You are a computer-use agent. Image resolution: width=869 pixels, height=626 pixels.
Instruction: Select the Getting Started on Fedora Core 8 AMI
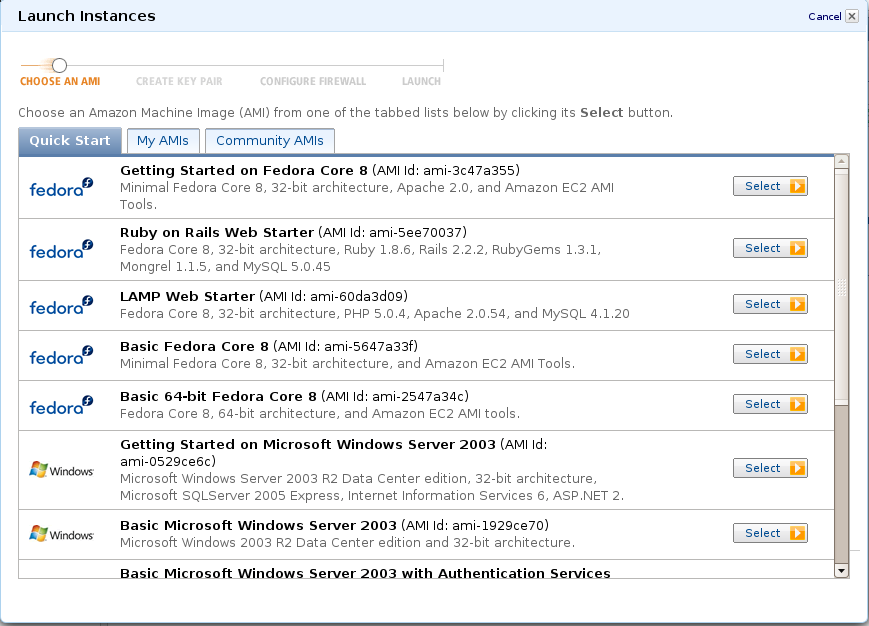tap(770, 186)
